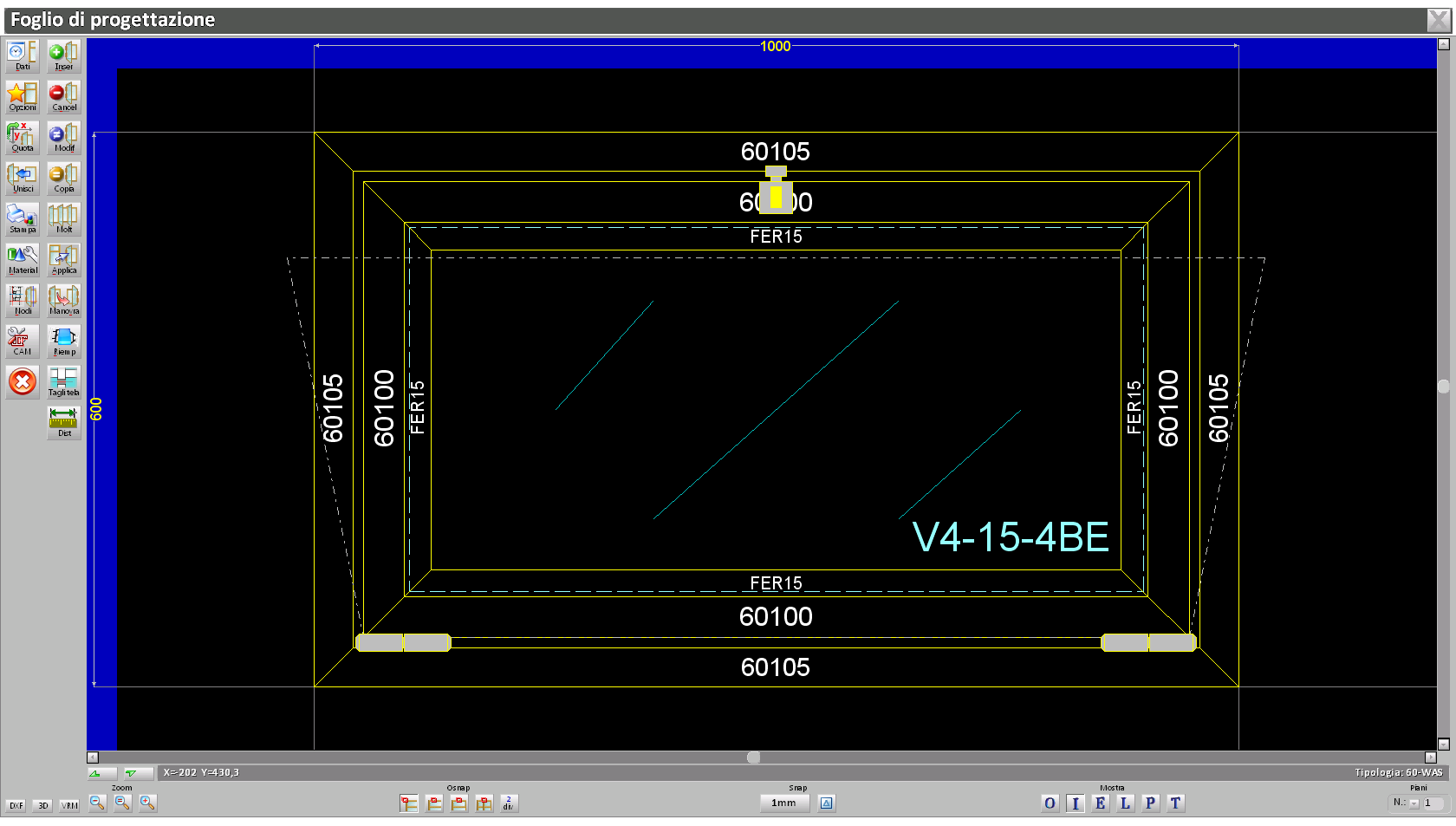
Task: Open the Material tool
Action: (23, 260)
